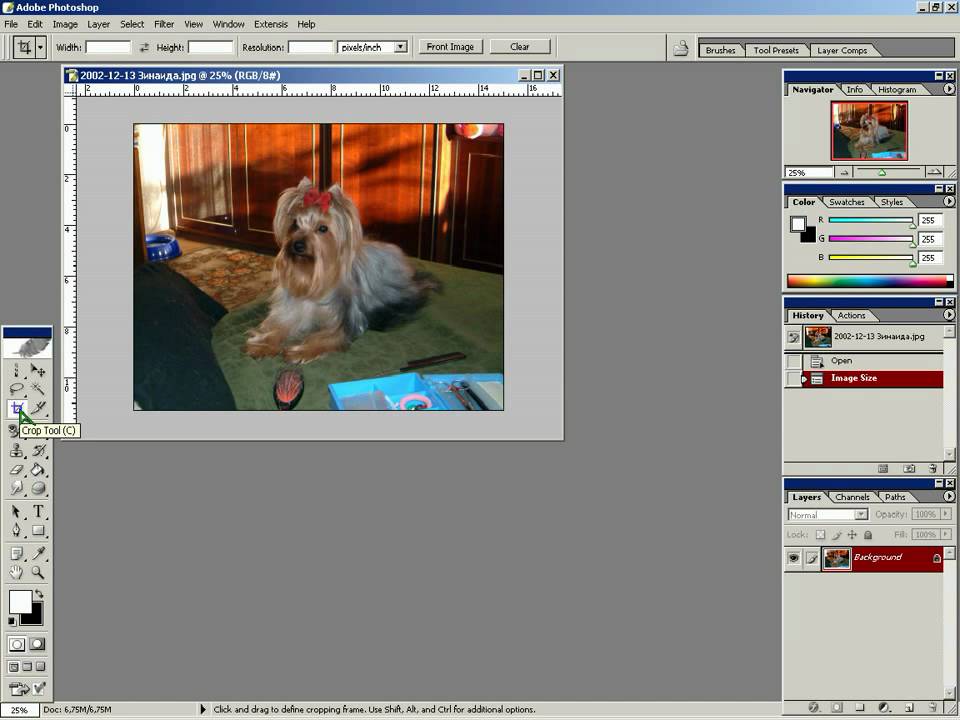Select the Crop tool in toolbox
960x720 pixels.
point(17,408)
